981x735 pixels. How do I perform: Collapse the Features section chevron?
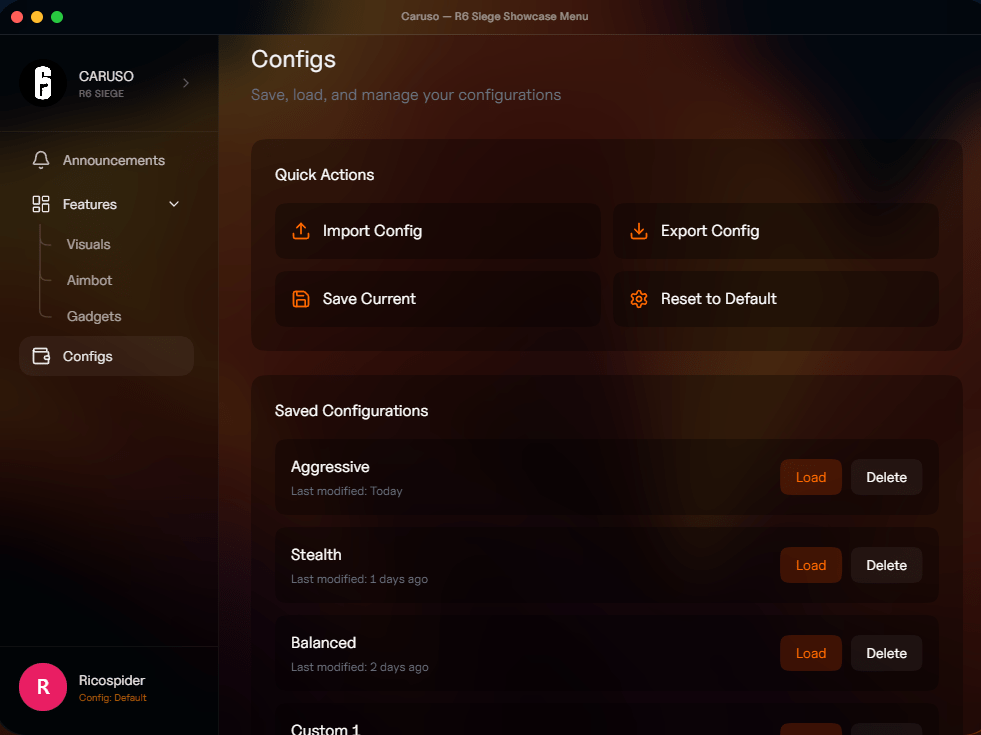(174, 204)
